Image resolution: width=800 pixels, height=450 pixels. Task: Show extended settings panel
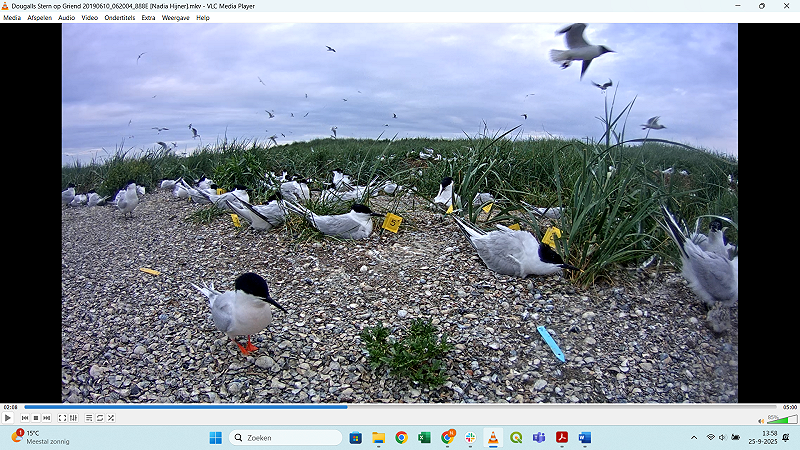pos(72,418)
